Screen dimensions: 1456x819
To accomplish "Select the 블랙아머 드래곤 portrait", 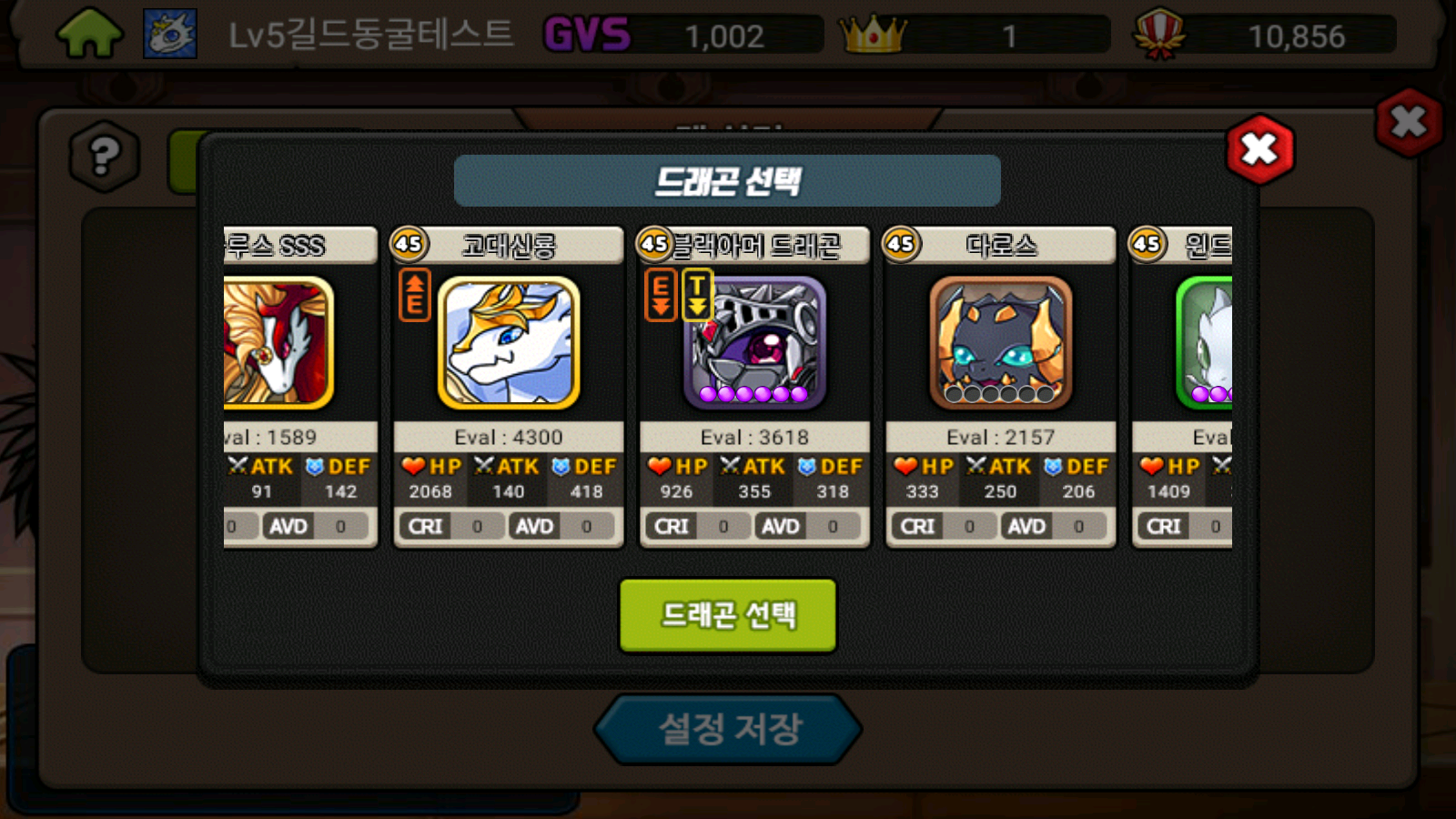I will click(x=754, y=343).
